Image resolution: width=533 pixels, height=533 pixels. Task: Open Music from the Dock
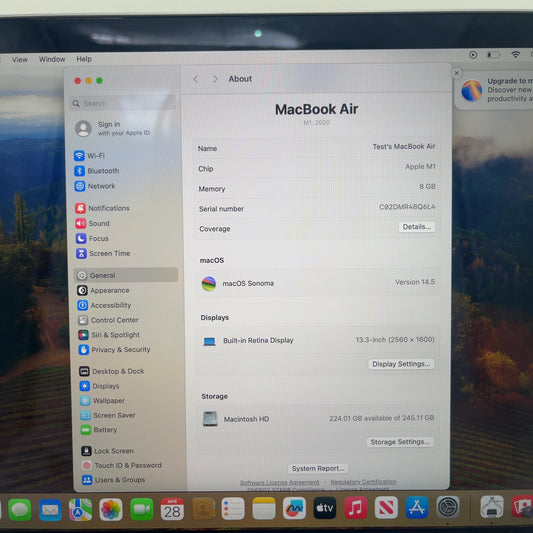click(356, 508)
